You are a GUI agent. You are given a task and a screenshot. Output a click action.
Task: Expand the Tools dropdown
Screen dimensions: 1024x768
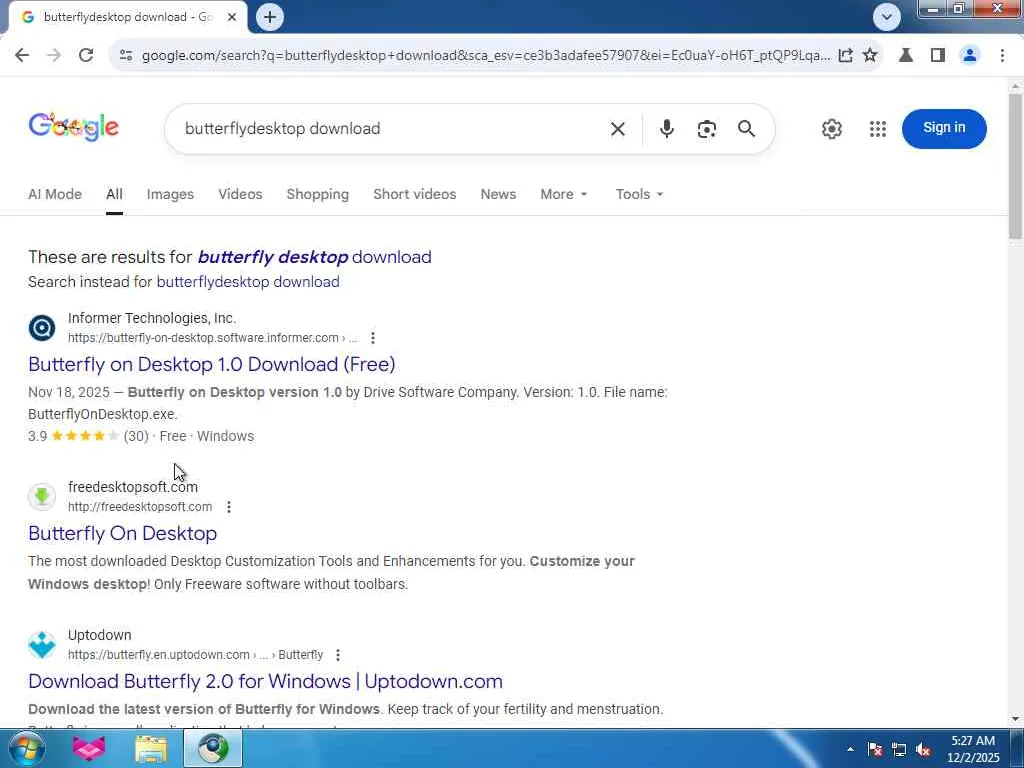[x=639, y=194]
